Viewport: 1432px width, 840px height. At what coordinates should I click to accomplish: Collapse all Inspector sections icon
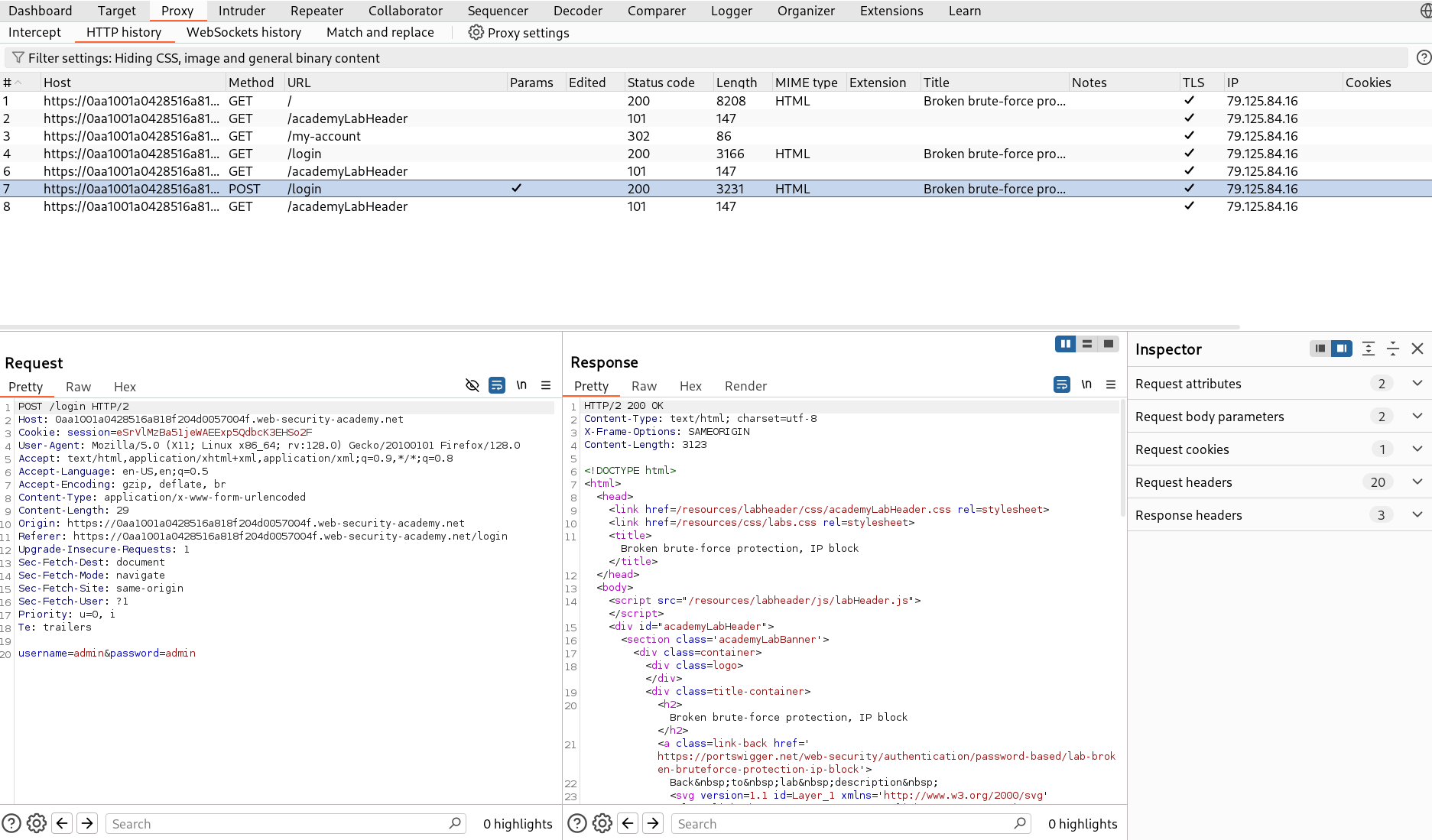tap(1392, 349)
